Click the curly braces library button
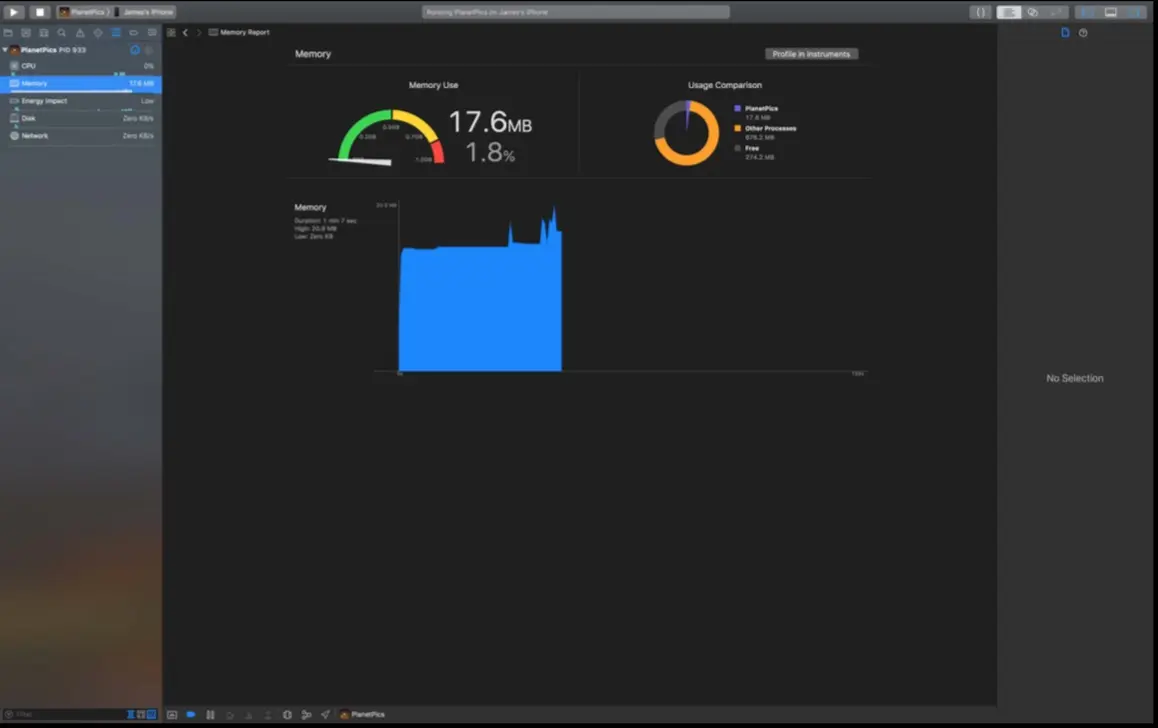The height and width of the screenshot is (728, 1158). tap(980, 12)
